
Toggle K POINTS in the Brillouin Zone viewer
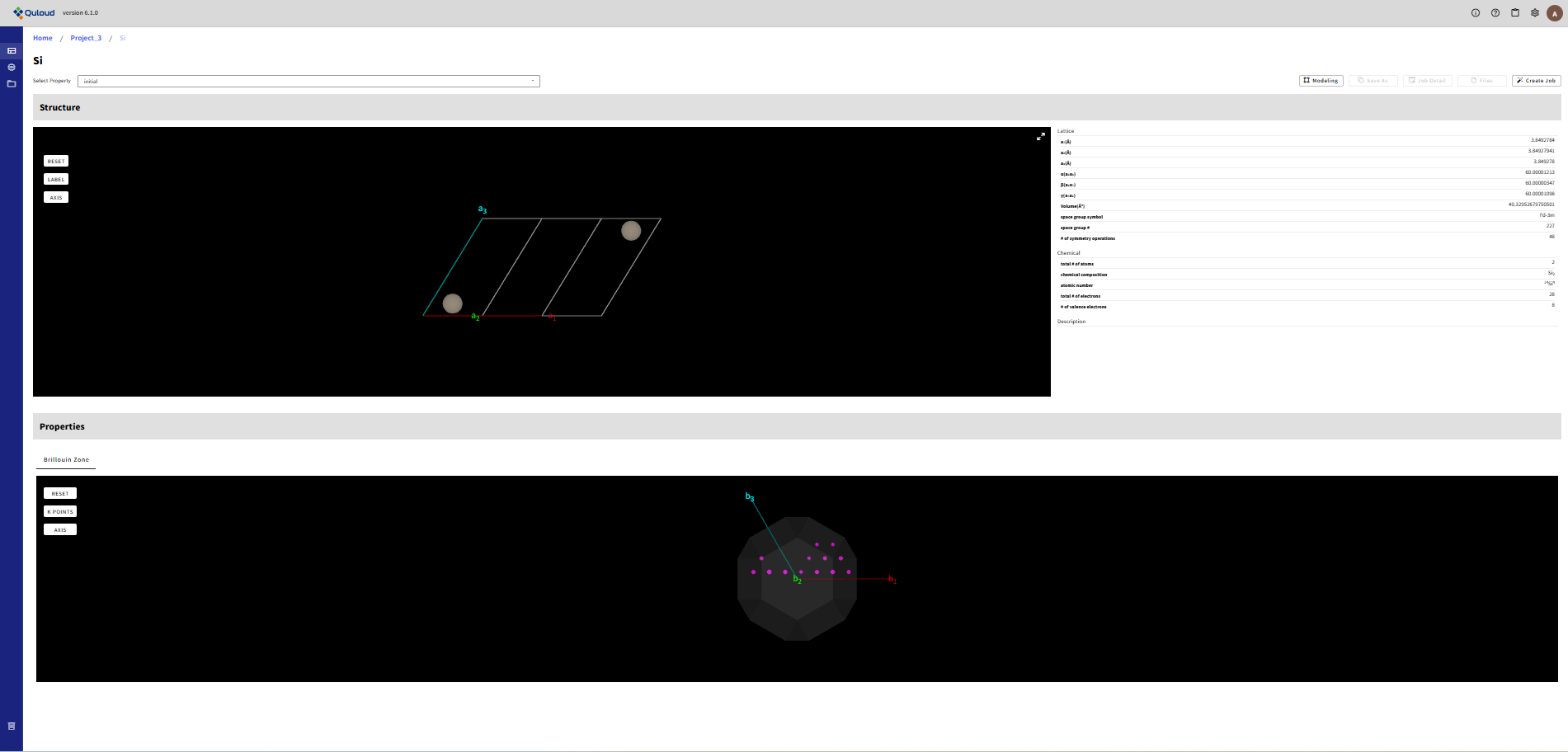pos(59,511)
